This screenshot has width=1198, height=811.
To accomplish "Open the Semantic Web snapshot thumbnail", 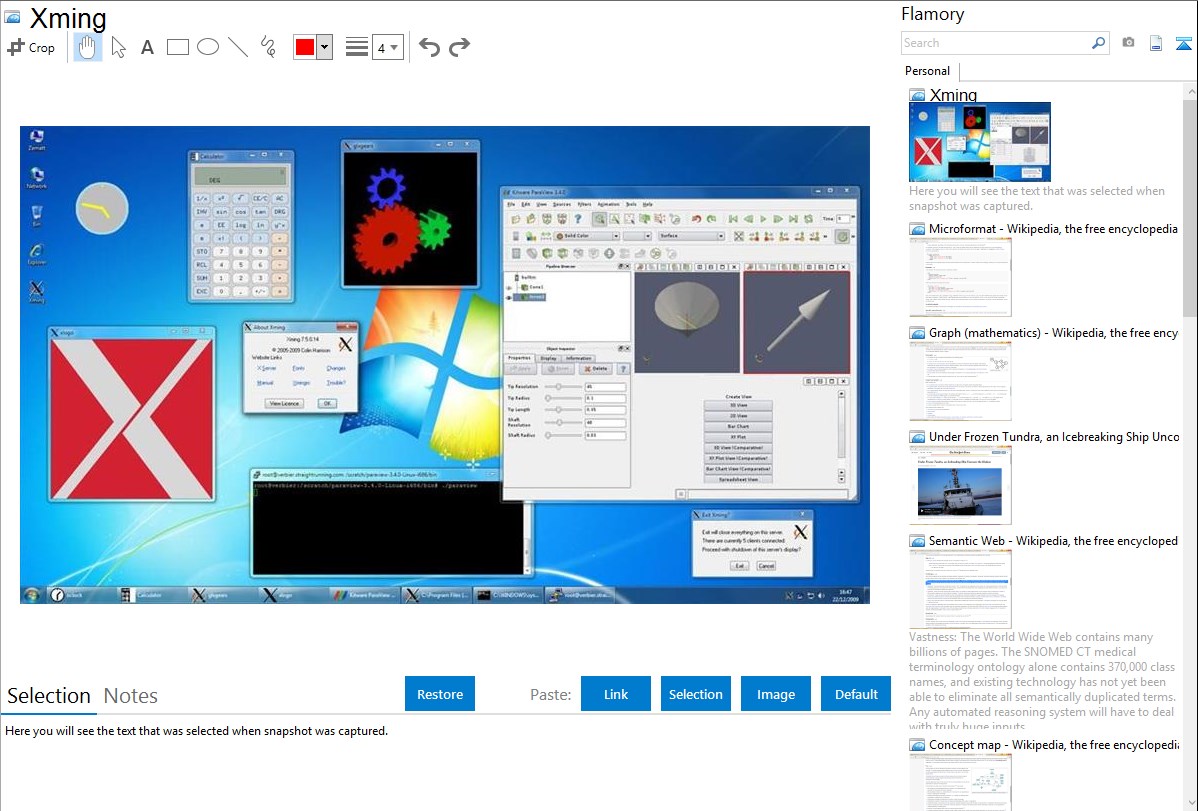I will 960,589.
